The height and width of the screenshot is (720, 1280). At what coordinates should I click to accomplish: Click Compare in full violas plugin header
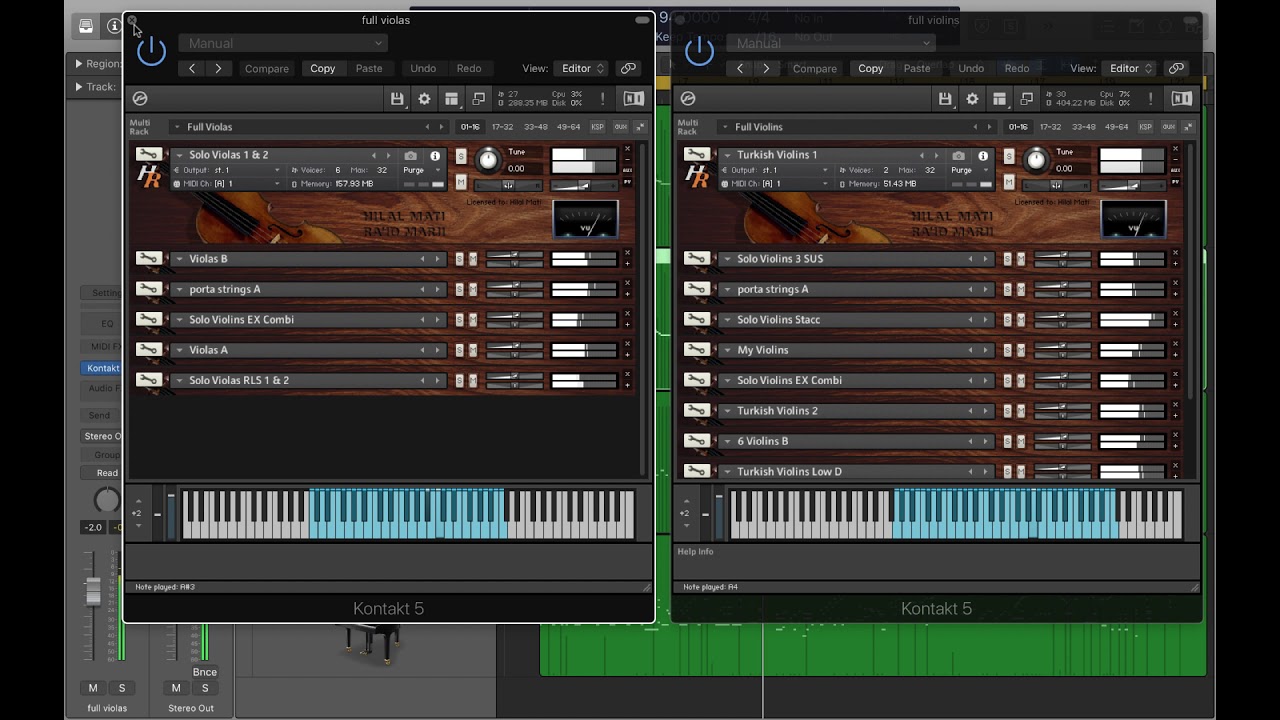point(267,68)
